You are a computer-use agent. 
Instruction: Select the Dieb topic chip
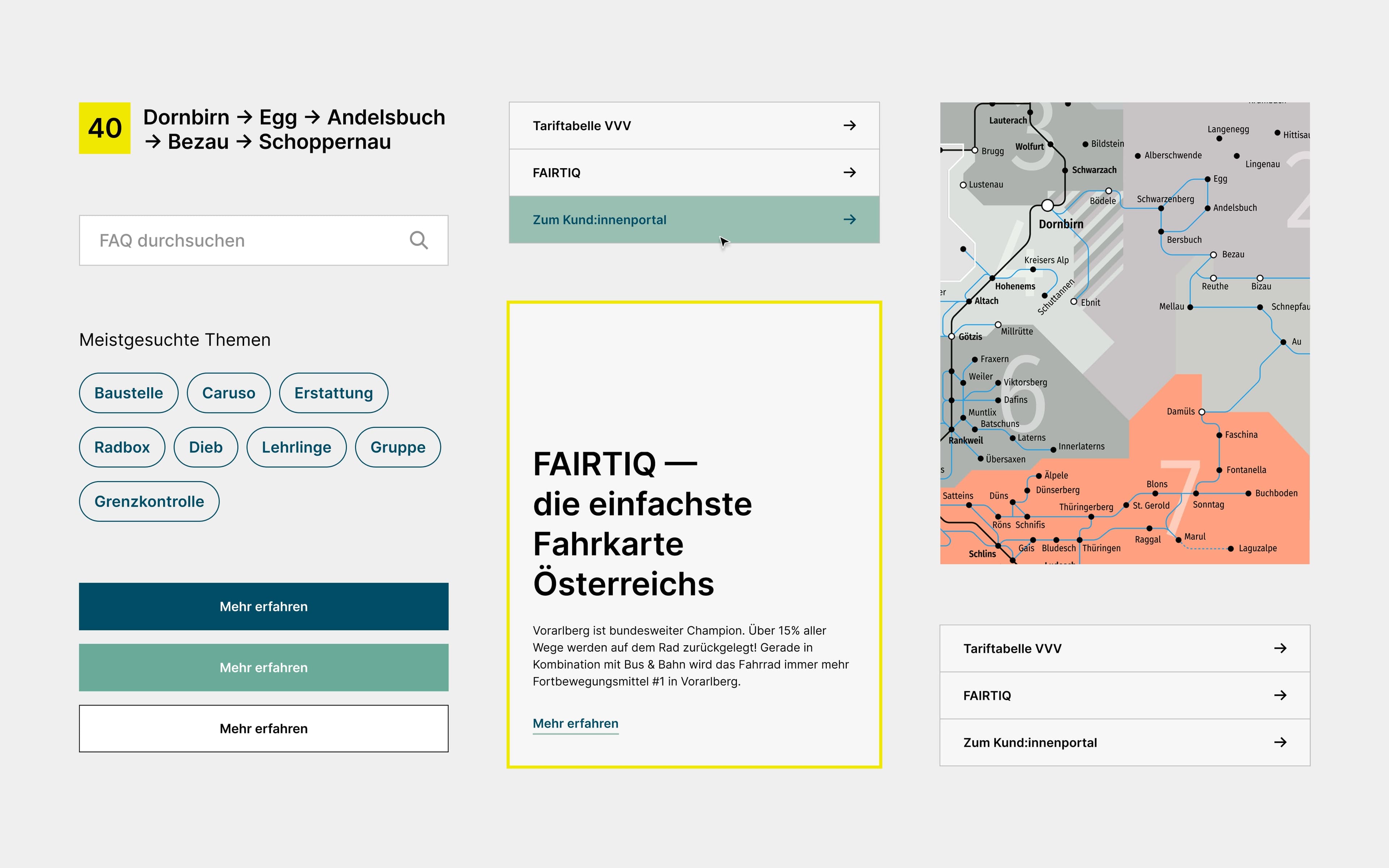click(205, 447)
